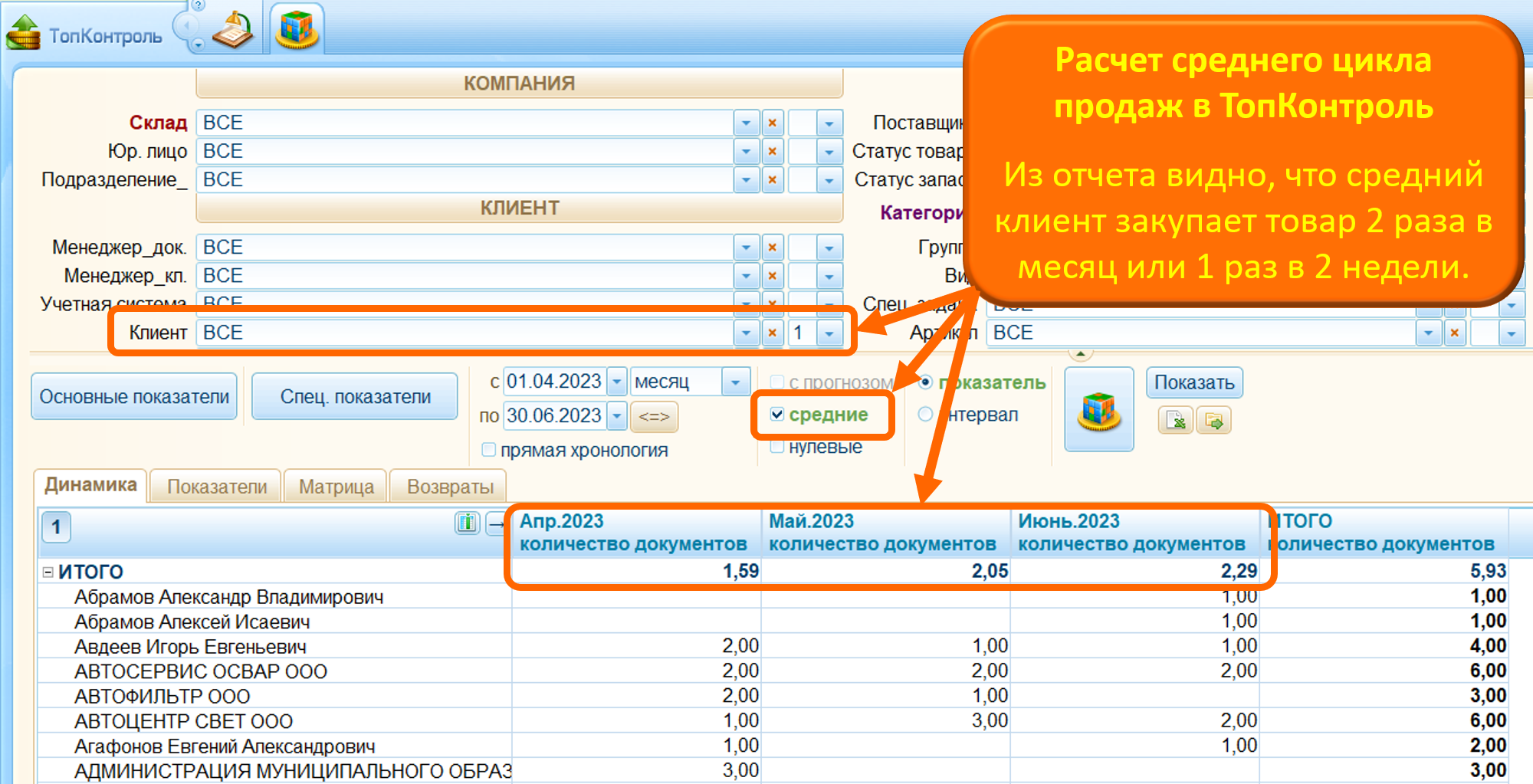Switch to the Динамика tab
This screenshot has height=784, width=1533.
coord(90,485)
